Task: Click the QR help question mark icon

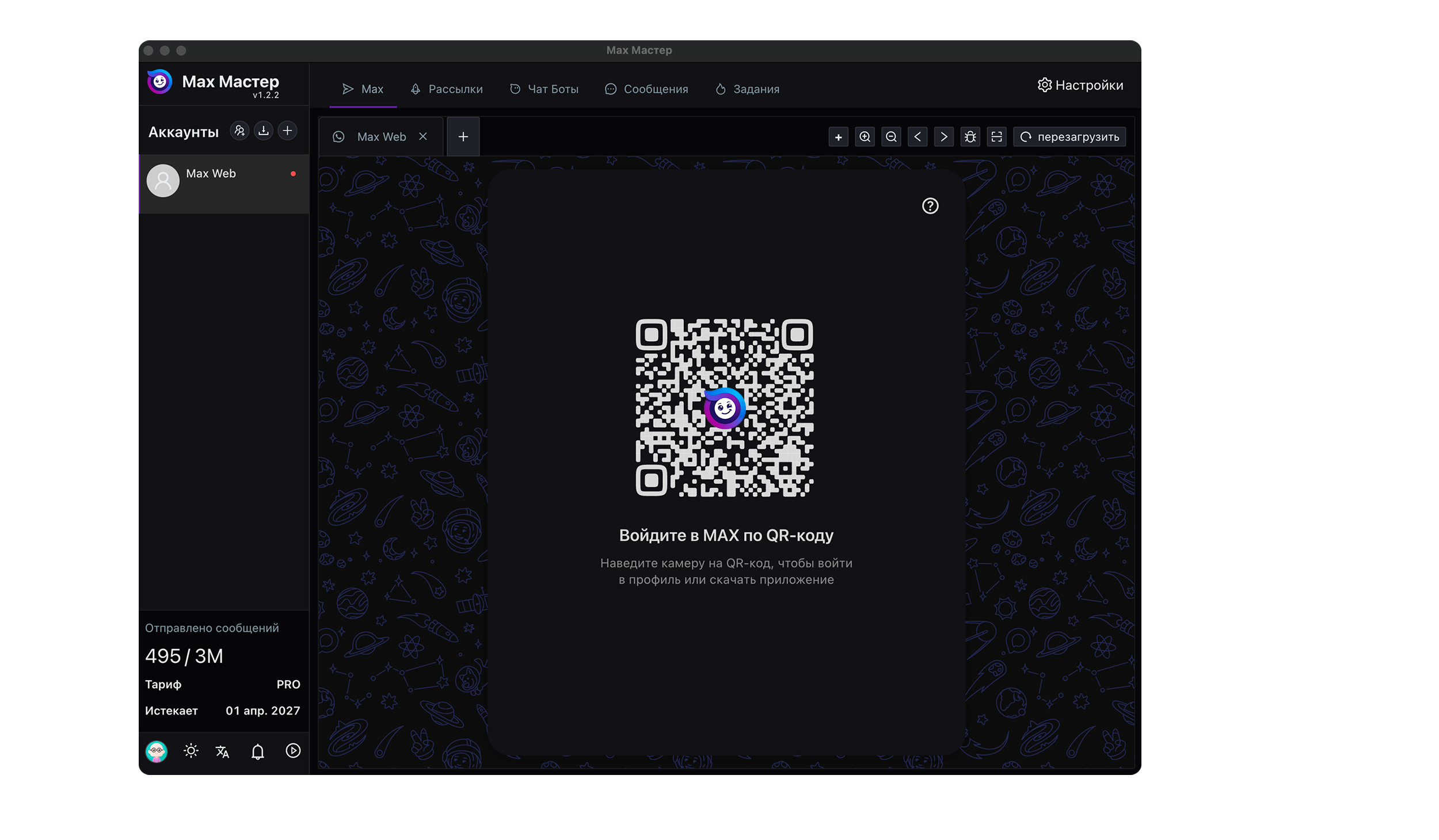Action: pos(930,206)
